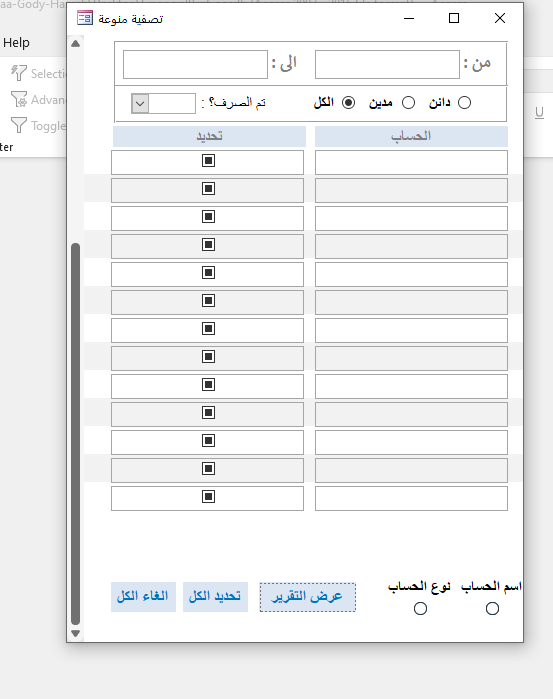
Task: Toggle the first row تحديد checkbox
Action: pyautogui.click(x=208, y=160)
